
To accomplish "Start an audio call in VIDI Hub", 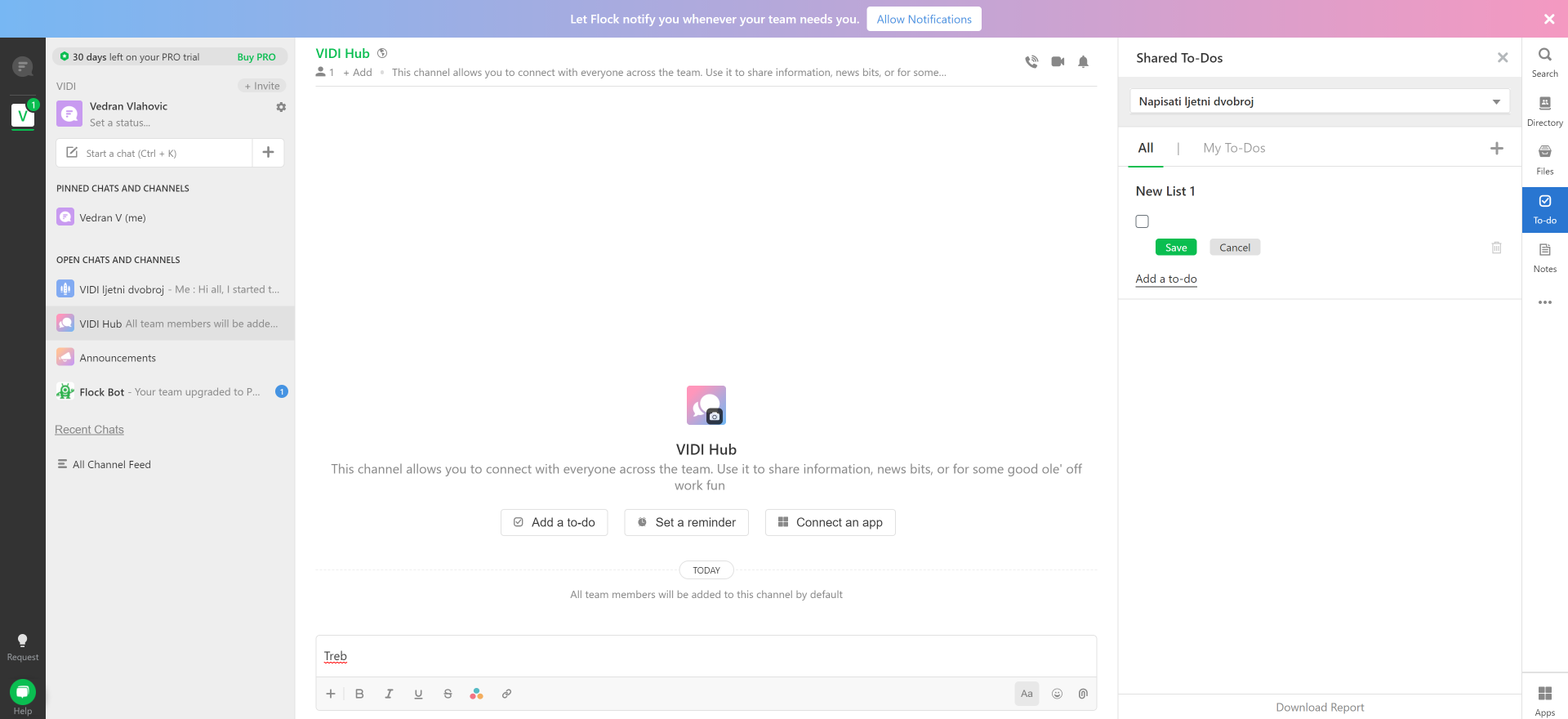I will coord(1031,61).
